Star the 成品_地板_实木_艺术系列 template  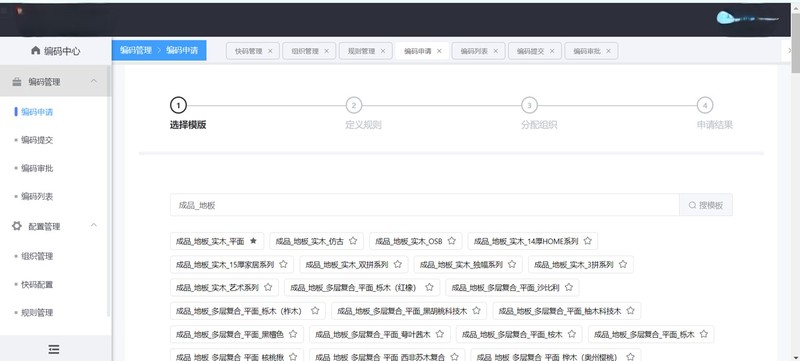click(x=268, y=287)
